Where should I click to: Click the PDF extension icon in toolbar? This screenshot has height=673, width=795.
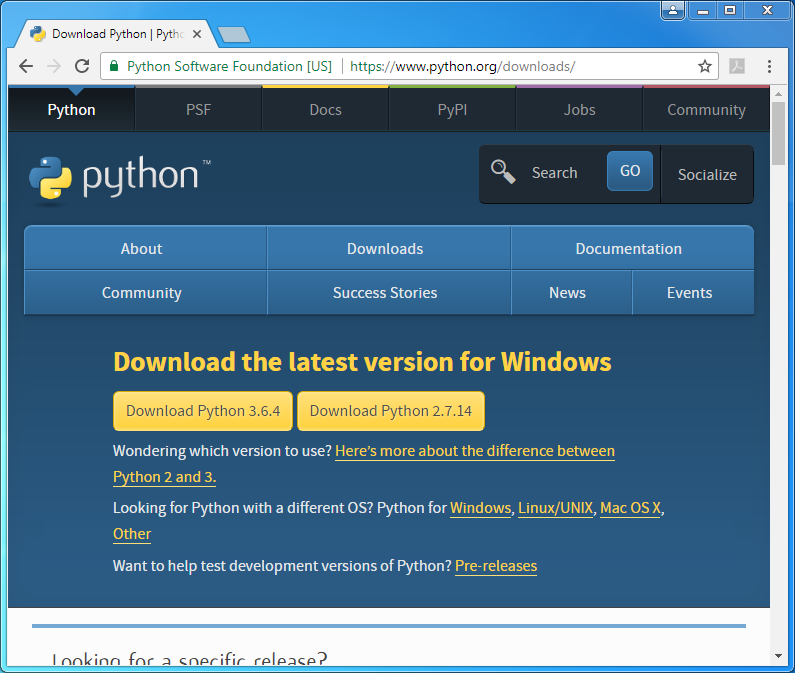coord(737,66)
